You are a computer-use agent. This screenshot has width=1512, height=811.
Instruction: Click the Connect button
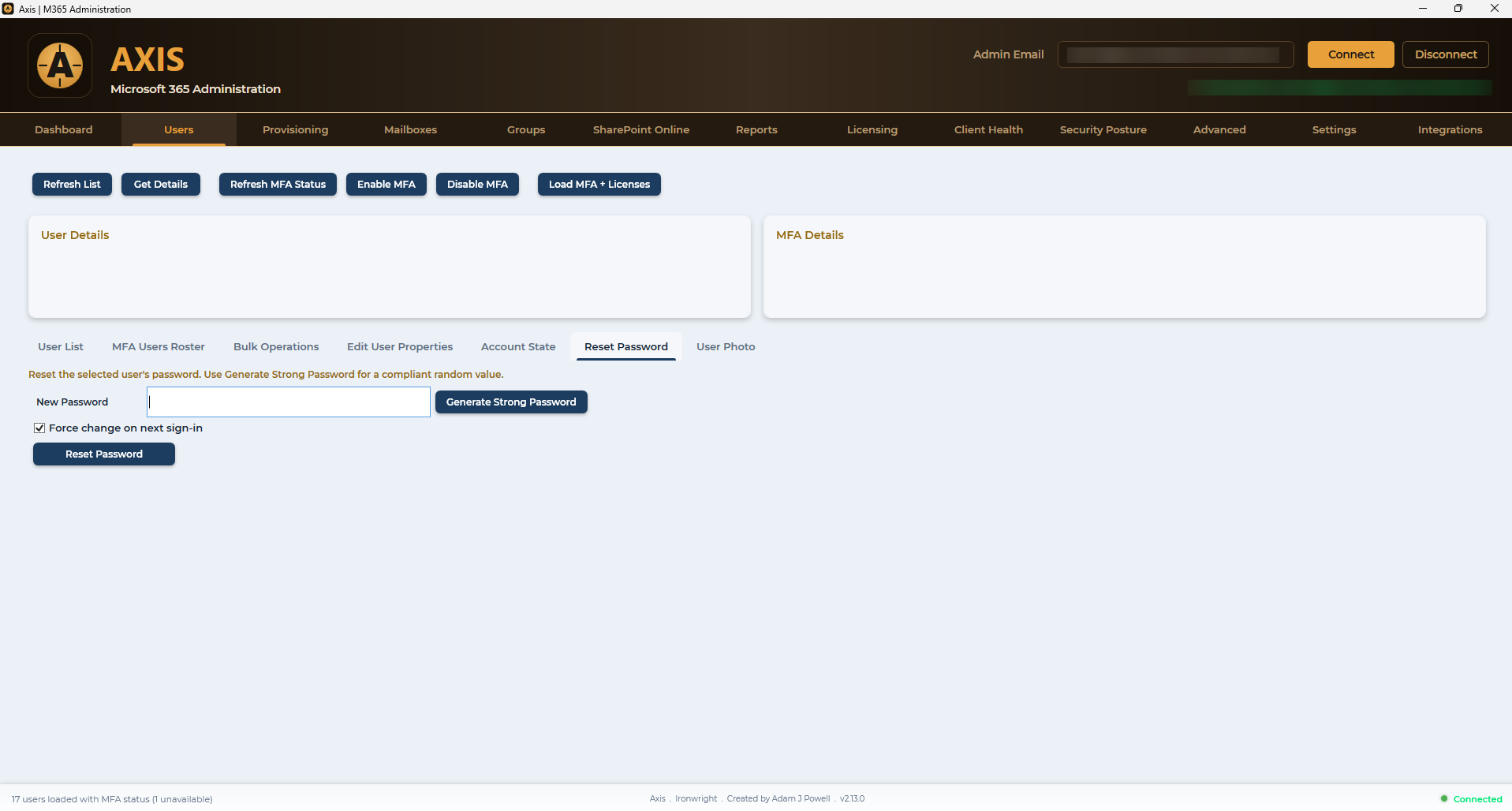tap(1350, 54)
